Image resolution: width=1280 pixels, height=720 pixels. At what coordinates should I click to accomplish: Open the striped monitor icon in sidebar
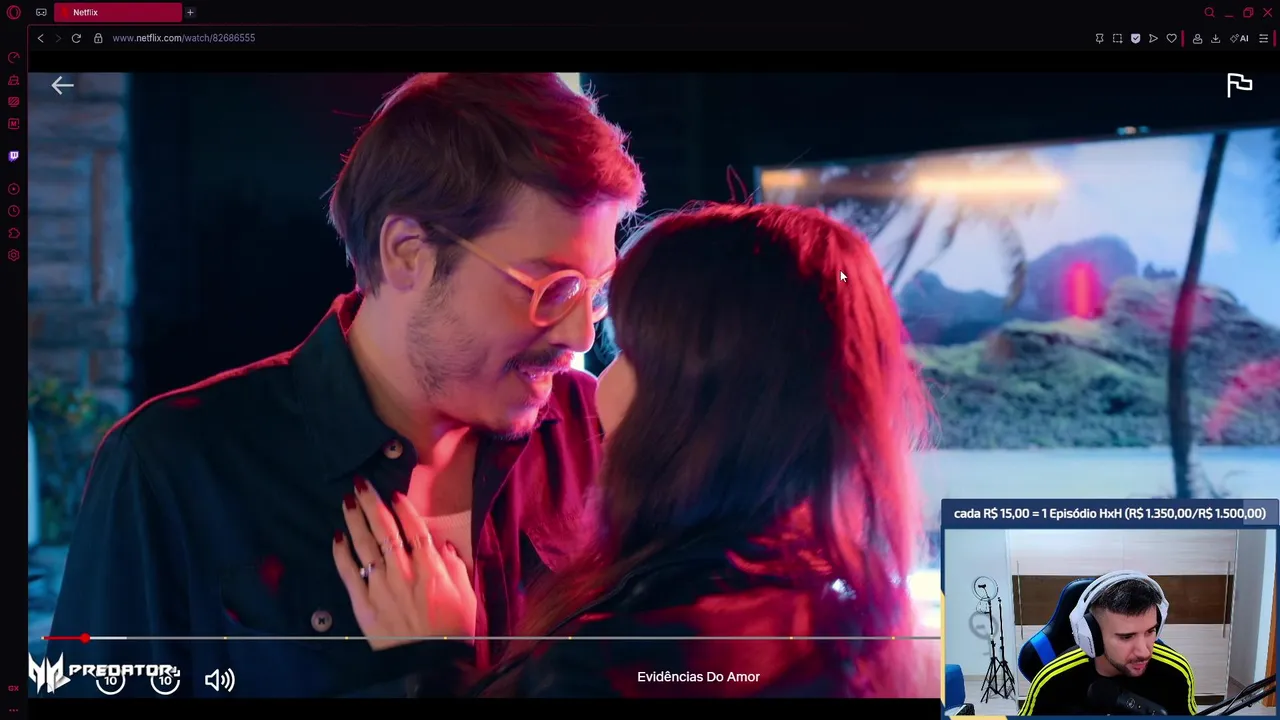click(x=13, y=102)
